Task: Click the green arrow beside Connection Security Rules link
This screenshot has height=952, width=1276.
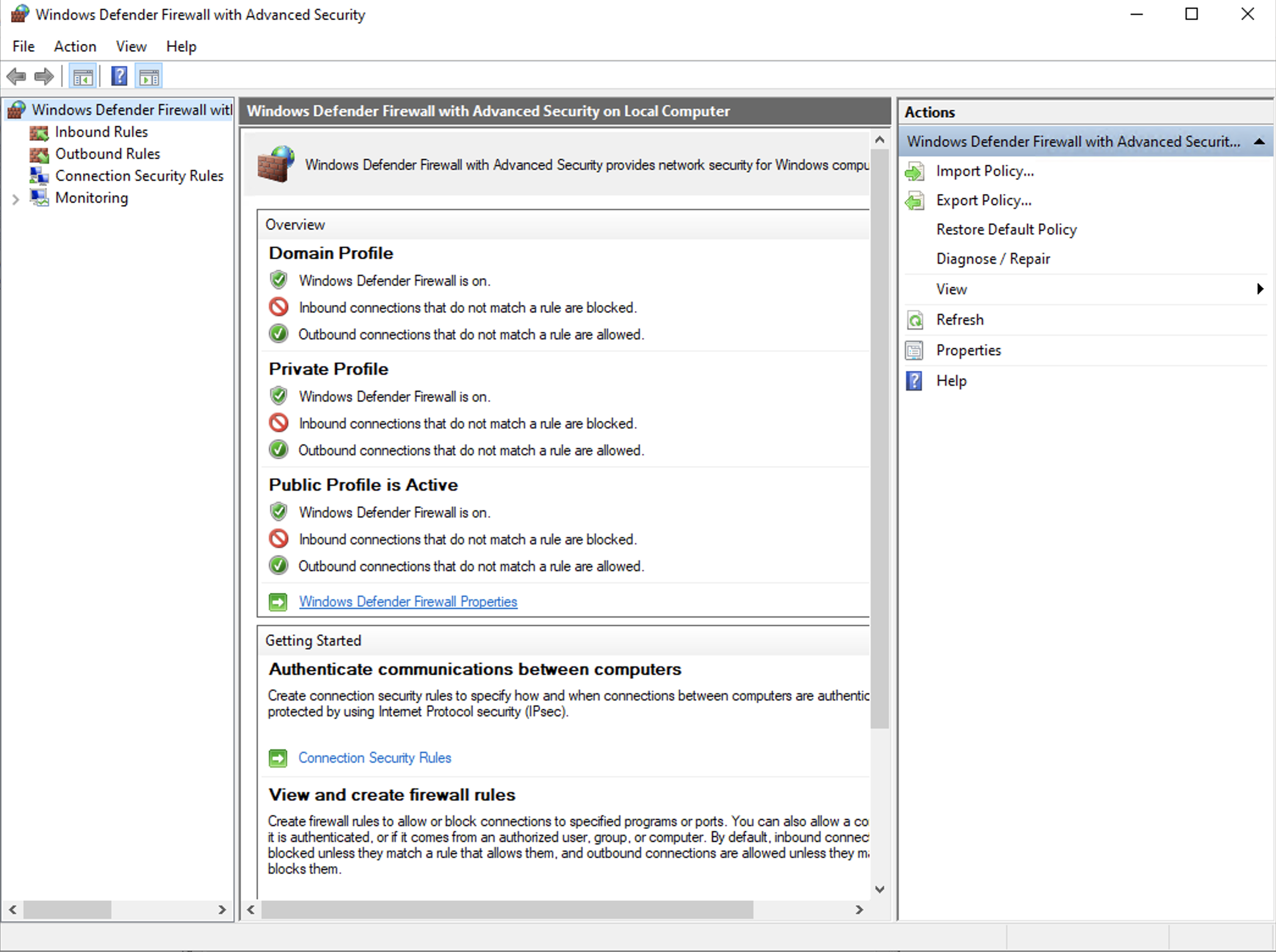Action: click(x=278, y=758)
